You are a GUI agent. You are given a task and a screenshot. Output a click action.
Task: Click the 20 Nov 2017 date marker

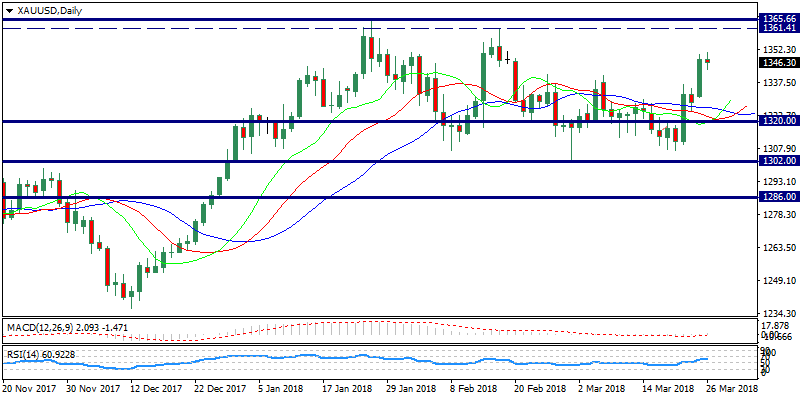pyautogui.click(x=28, y=388)
